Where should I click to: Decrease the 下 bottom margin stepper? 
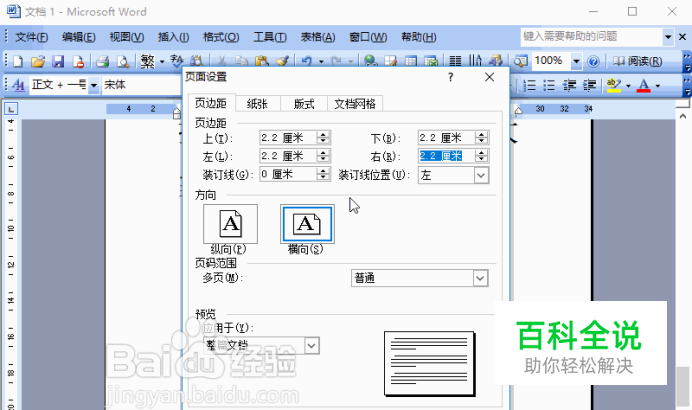(x=481, y=141)
